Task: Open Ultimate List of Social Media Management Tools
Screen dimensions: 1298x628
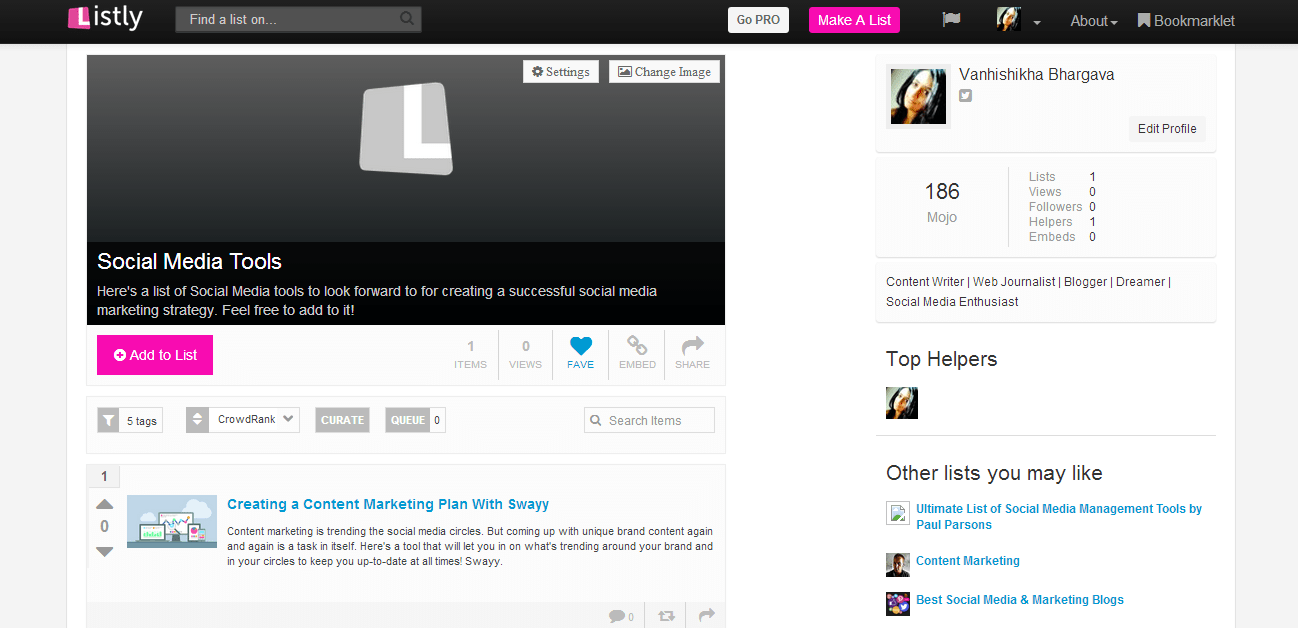Action: [x=1059, y=516]
